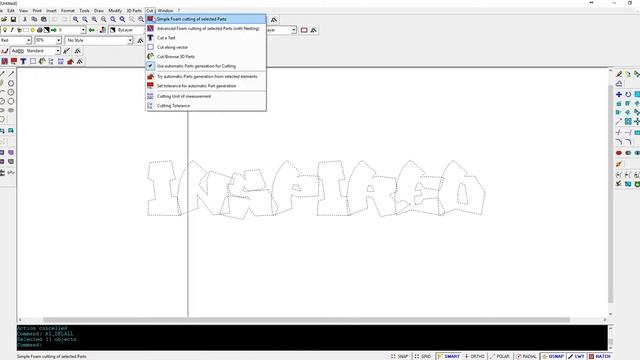Click the blue Move cross icon on right toolbar
Image resolution: width=640 pixels, height=360 pixels.
pos(619,94)
